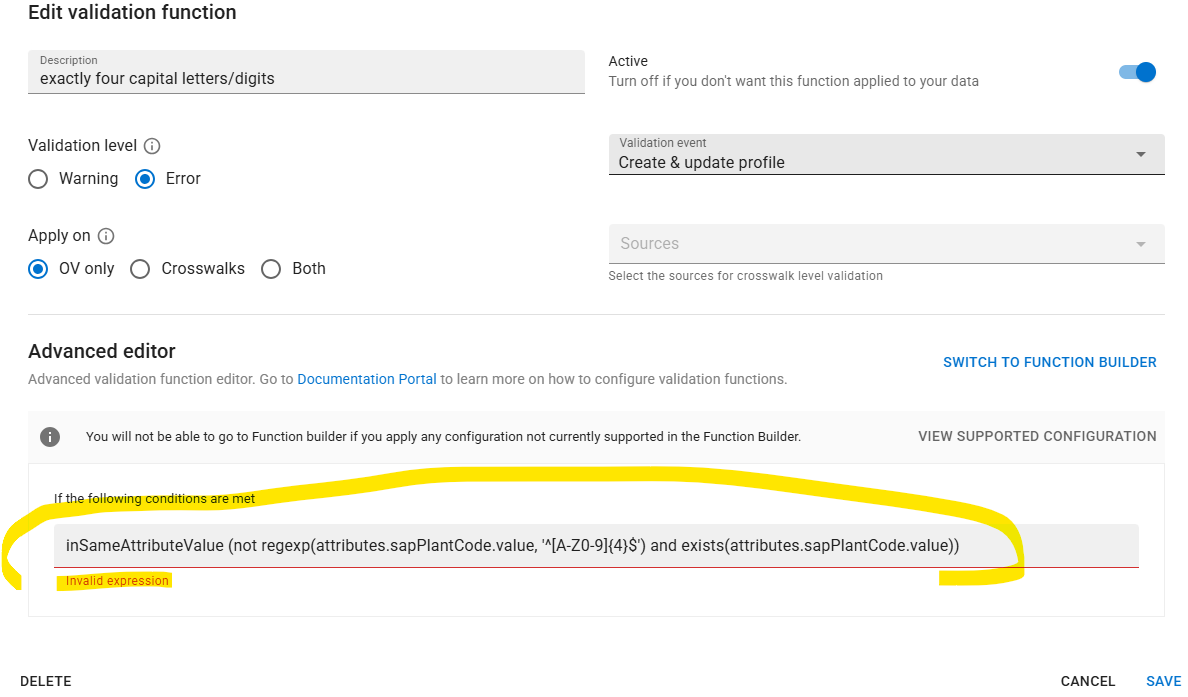This screenshot has height=697, width=1188.
Task: Expand the Sources dropdown arrow
Action: click(1140, 244)
